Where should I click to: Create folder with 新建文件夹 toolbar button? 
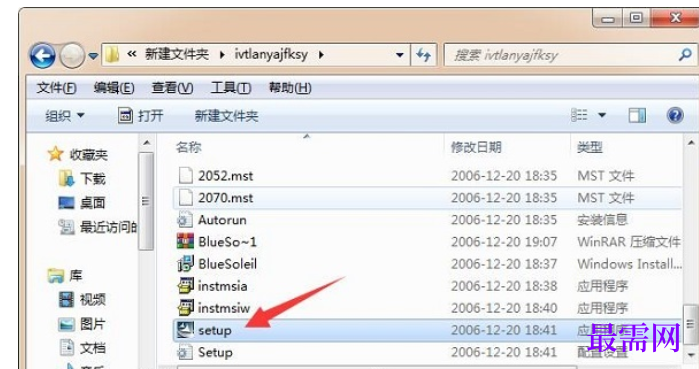click(x=226, y=116)
